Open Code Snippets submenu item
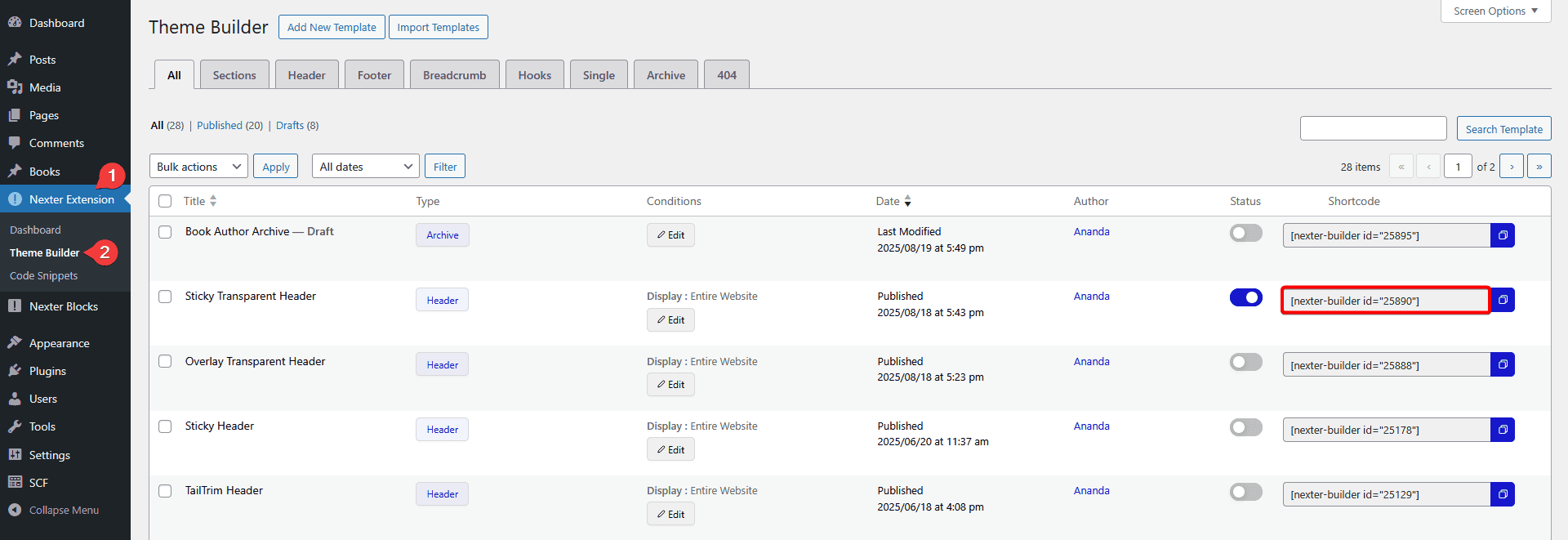The image size is (1568, 540). (x=43, y=275)
